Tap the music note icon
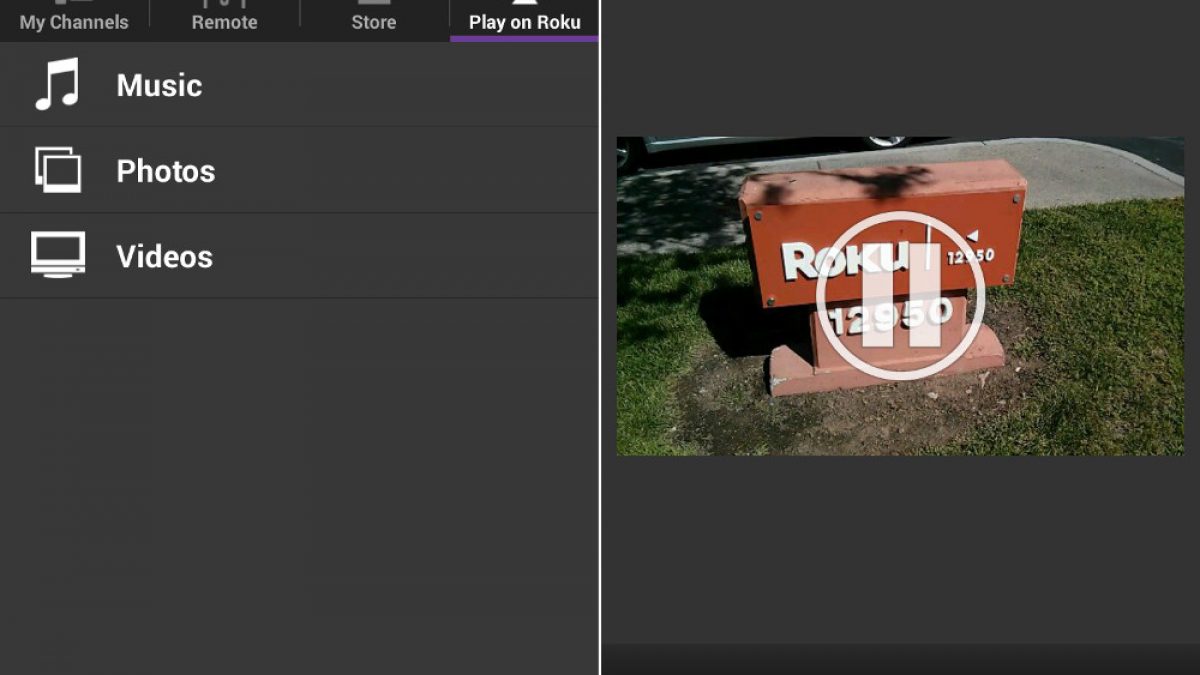This screenshot has width=1200, height=675. [x=57, y=84]
